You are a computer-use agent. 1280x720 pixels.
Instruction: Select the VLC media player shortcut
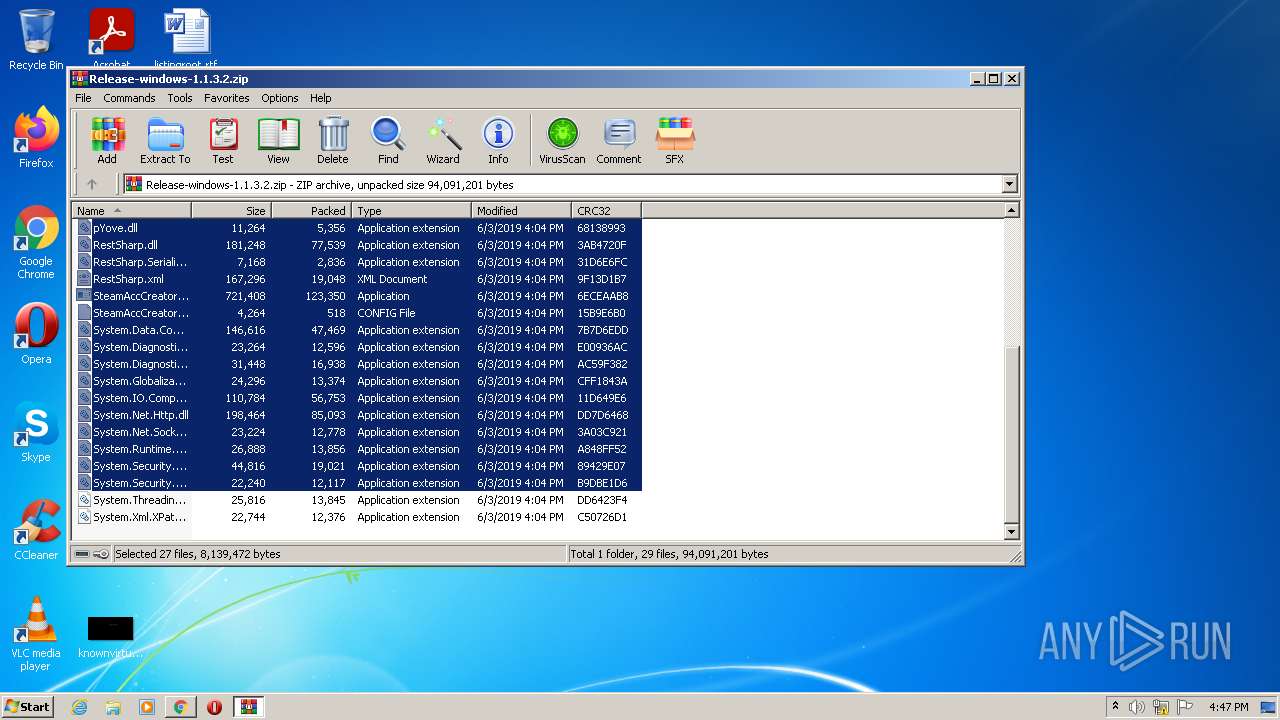36,634
